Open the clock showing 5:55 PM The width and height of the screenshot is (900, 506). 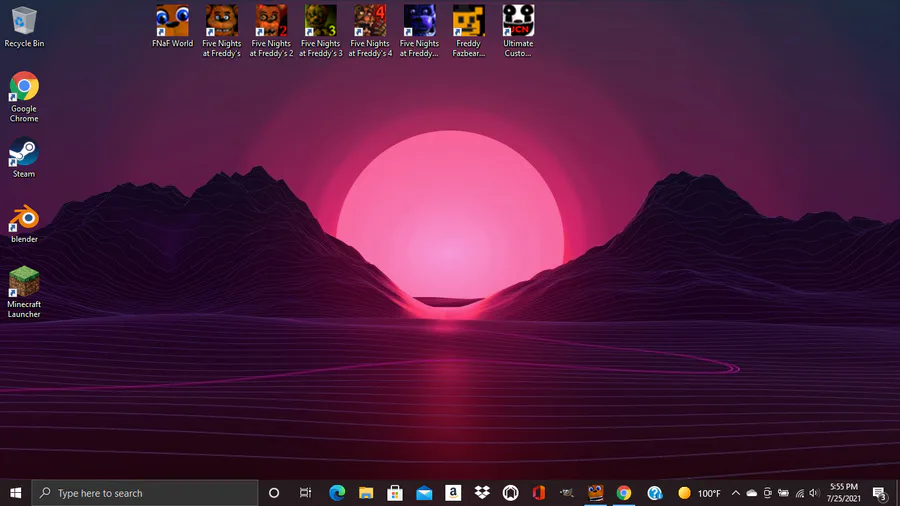coord(844,493)
